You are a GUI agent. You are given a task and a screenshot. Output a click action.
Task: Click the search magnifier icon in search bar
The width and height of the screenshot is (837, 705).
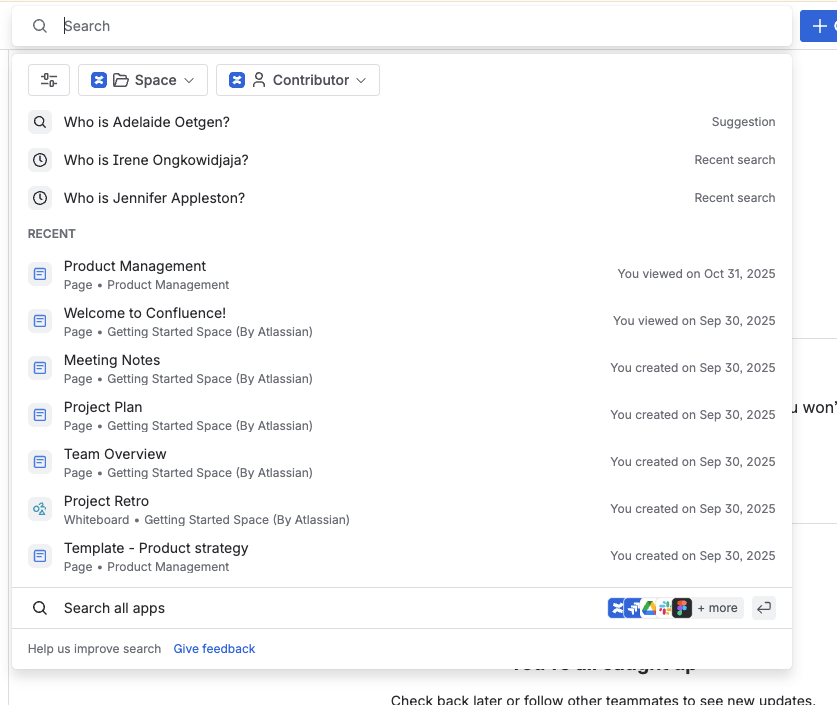click(x=40, y=26)
